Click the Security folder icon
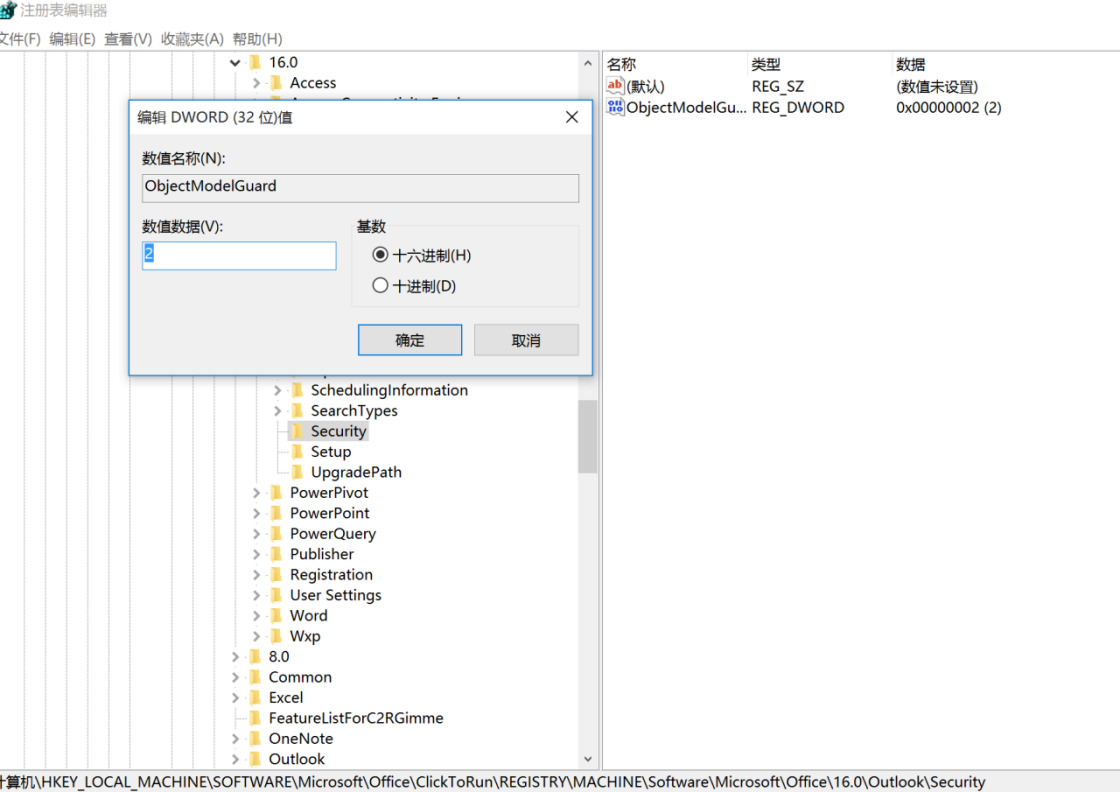The width and height of the screenshot is (1120, 792). click(297, 431)
